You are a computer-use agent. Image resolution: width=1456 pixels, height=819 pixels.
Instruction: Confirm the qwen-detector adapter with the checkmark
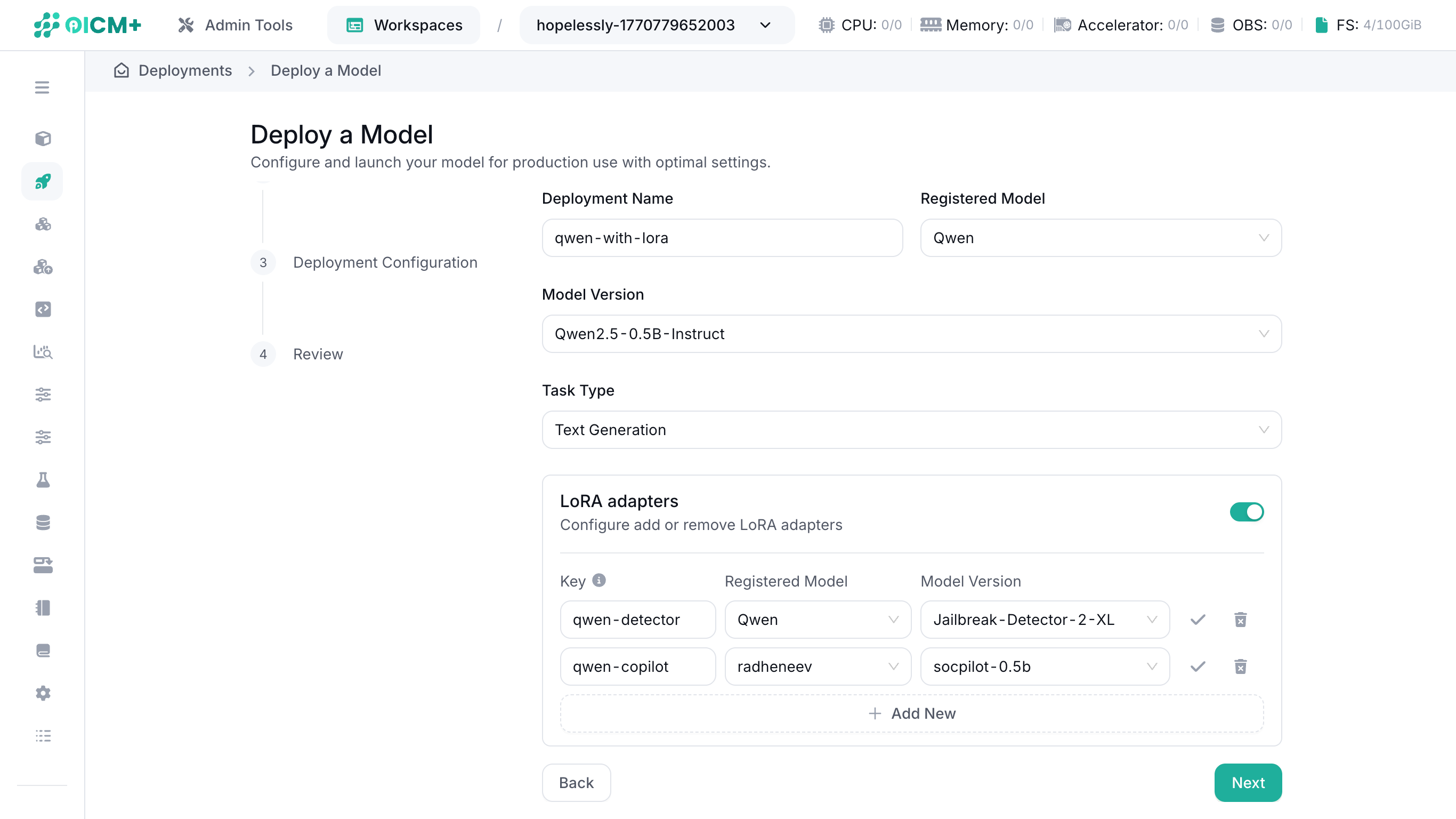click(x=1197, y=620)
